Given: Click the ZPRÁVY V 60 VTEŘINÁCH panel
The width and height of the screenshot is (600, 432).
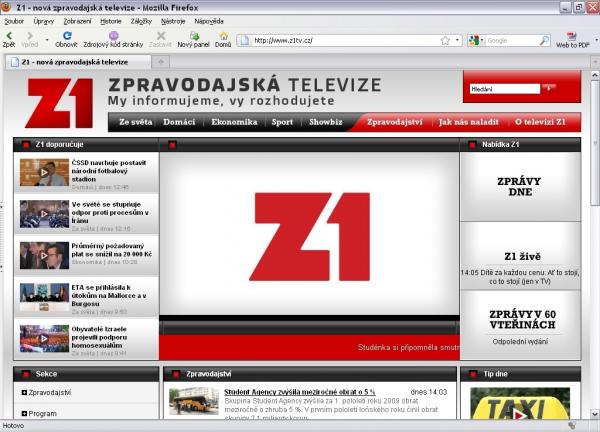Looking at the screenshot, I should pyautogui.click(x=520, y=325).
